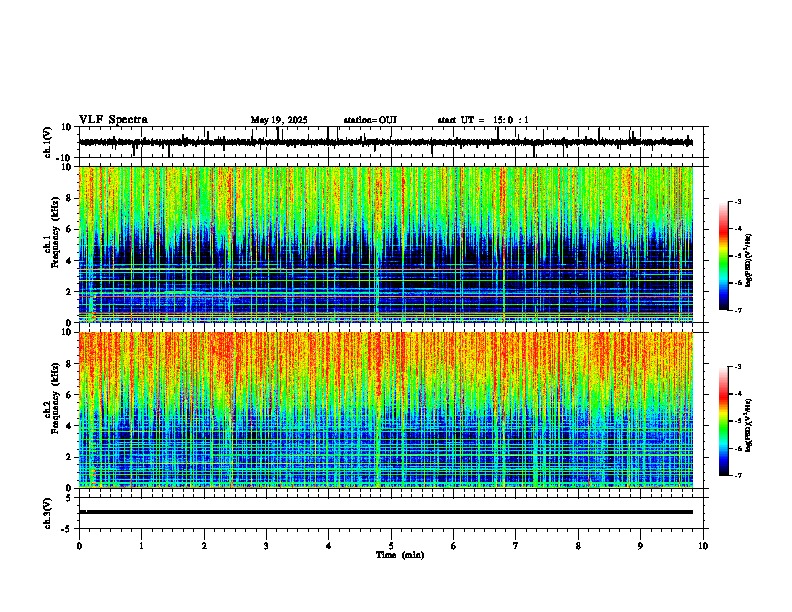Screen dimensions: 792x612
Task: Click the time axis tick label "10" at the right end
Action: 703,546
